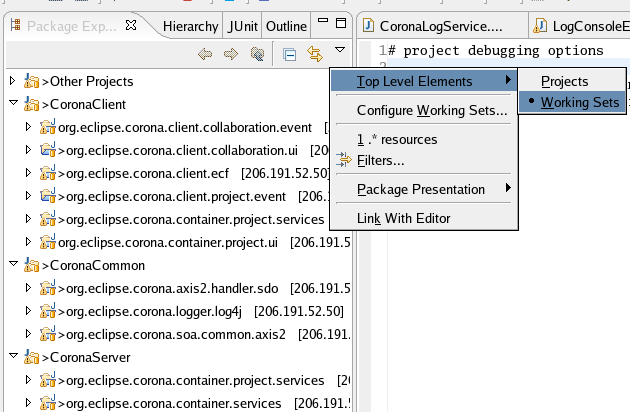Screen dimensions: 630x412
Task: Click the org.eclipse.corona.axis2.handler.sdo project icon
Action: [47, 287]
